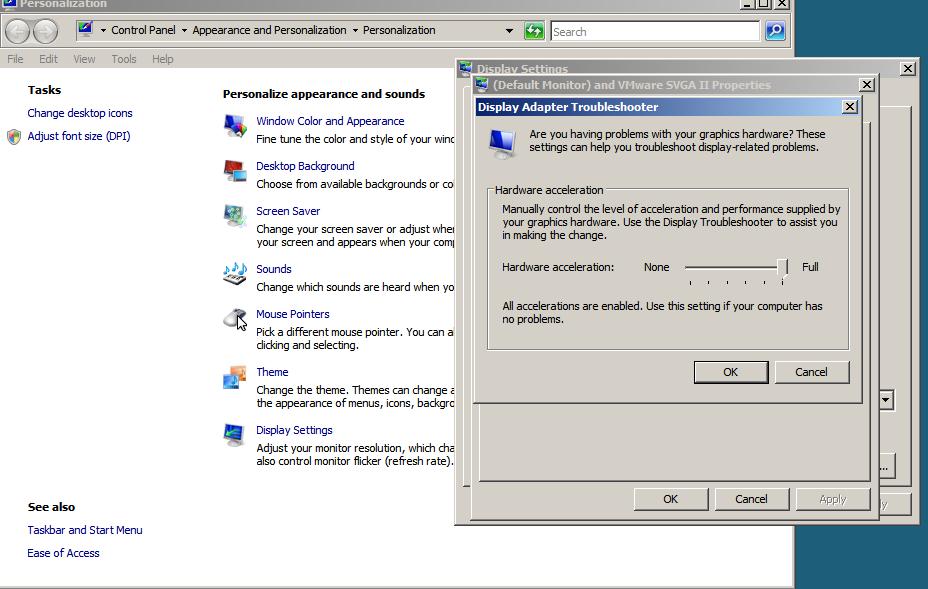Screen dimensions: 928x589
Task: Click the Desktop Background icon
Action: coord(235,171)
